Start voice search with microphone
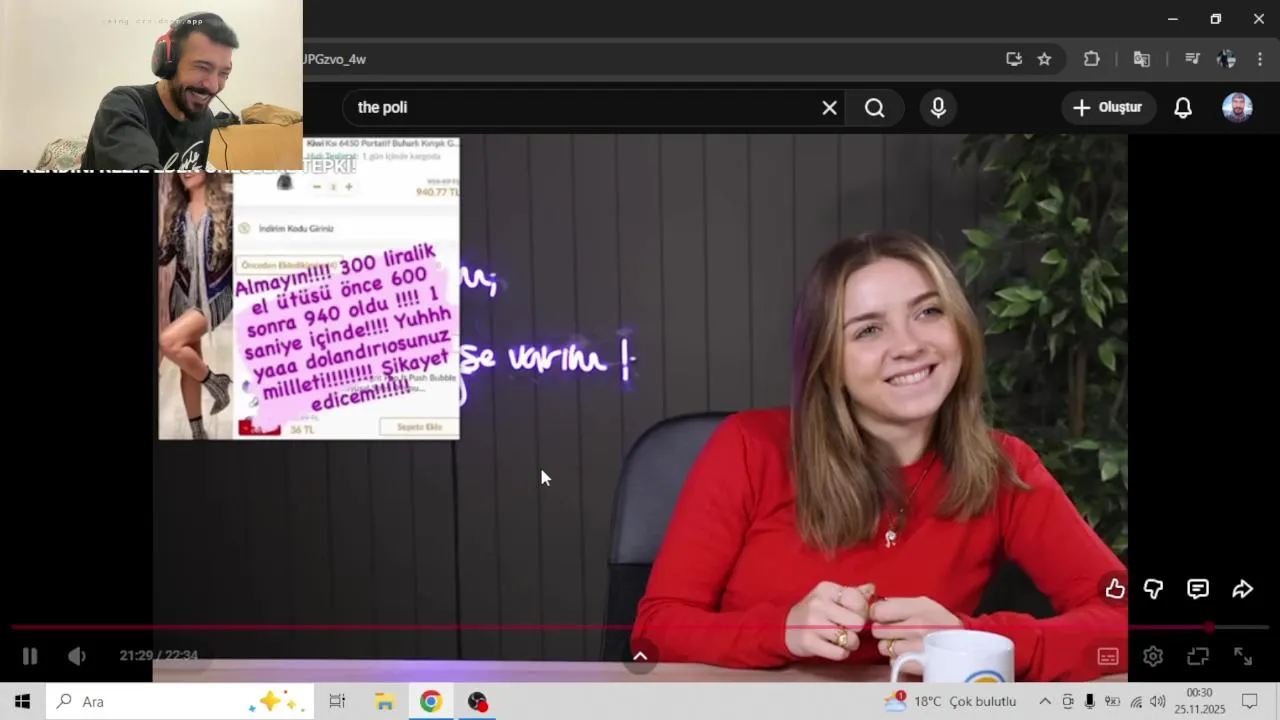 coord(938,108)
